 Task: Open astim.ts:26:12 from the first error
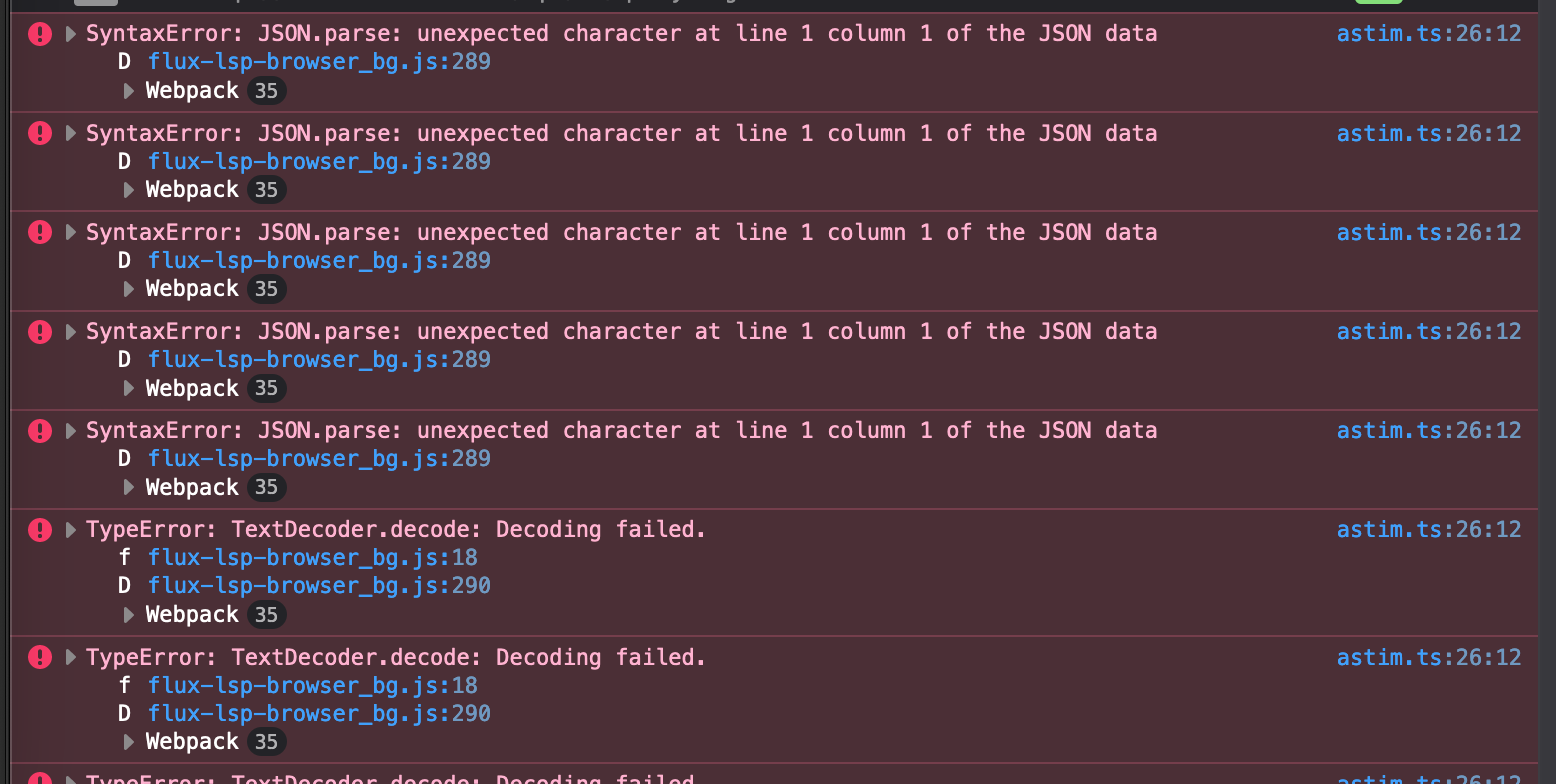(1428, 33)
